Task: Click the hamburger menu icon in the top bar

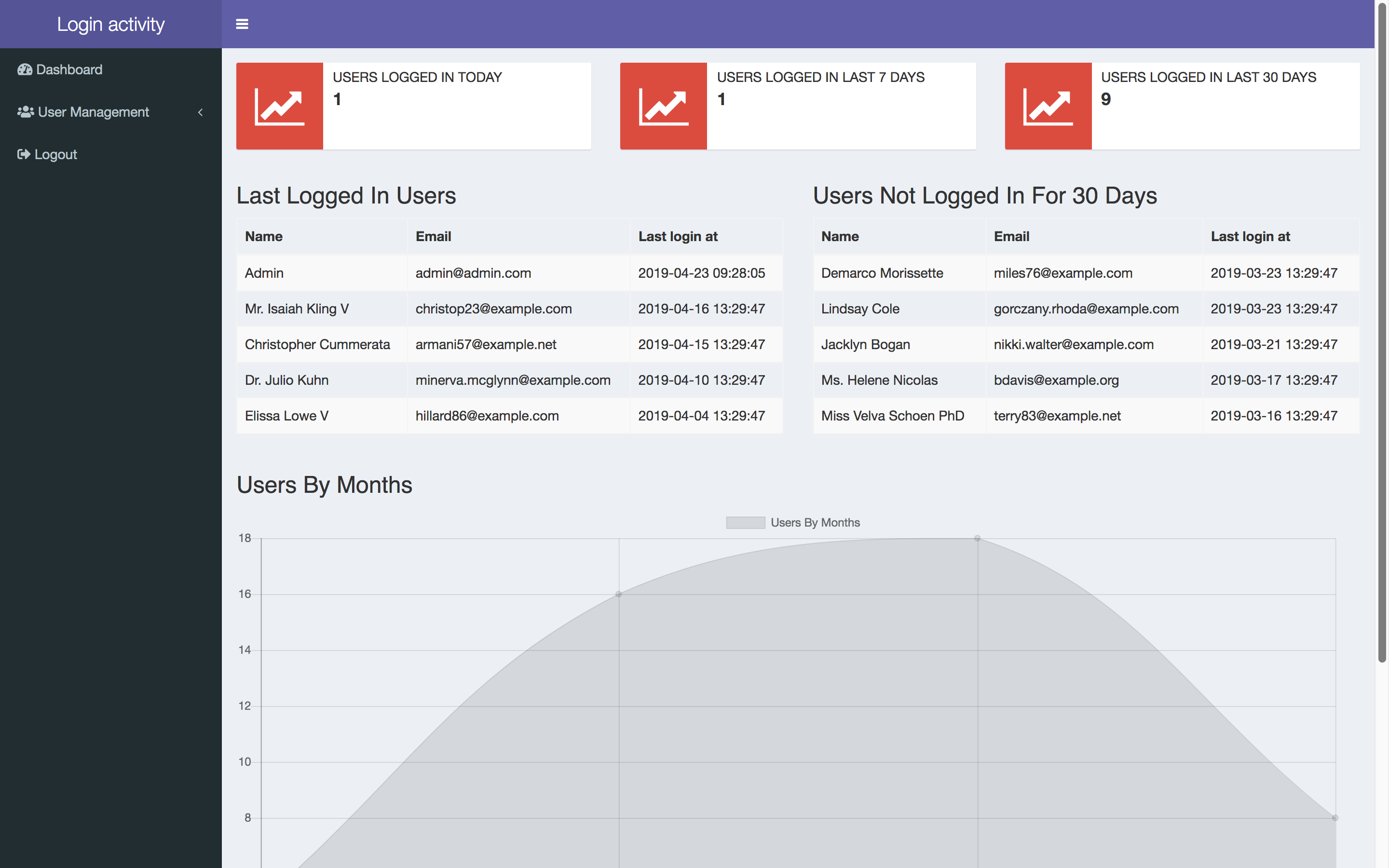Action: [242, 24]
